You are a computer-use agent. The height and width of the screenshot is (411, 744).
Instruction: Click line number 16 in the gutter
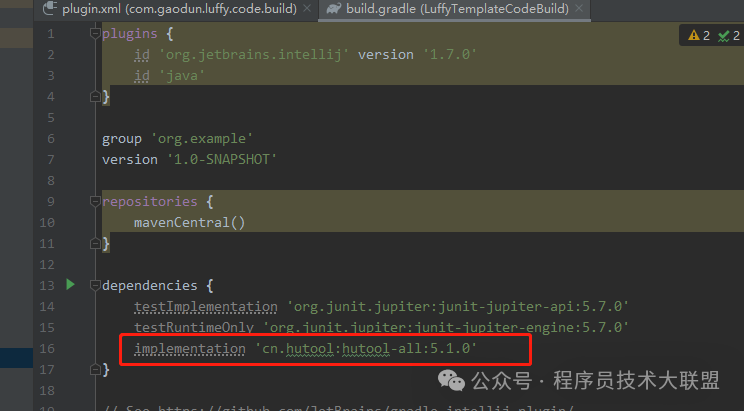[46, 348]
